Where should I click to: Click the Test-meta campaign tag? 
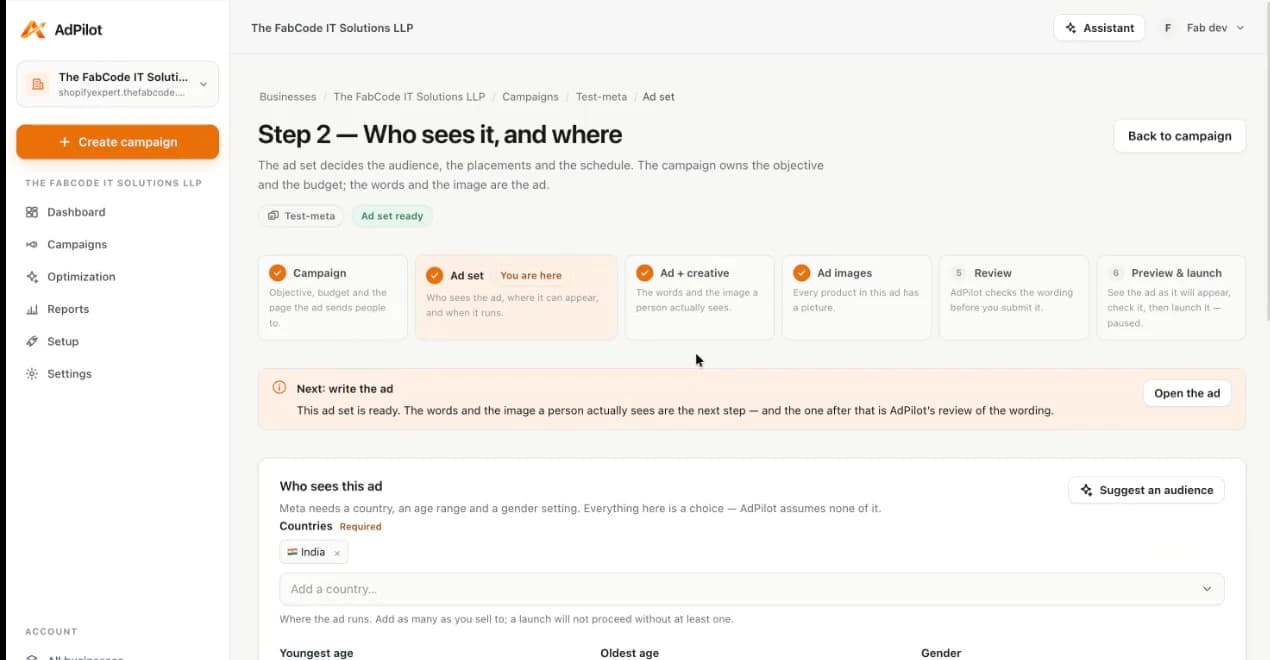301,216
